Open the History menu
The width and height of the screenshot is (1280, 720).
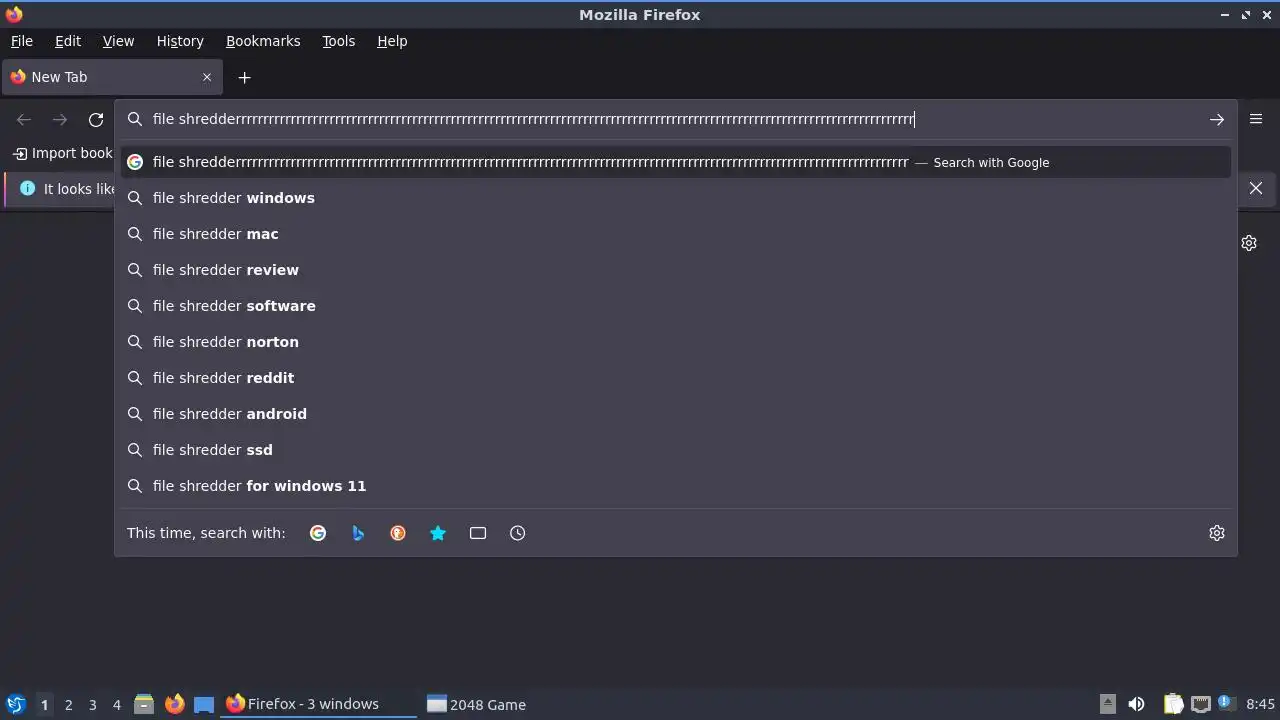click(x=180, y=41)
